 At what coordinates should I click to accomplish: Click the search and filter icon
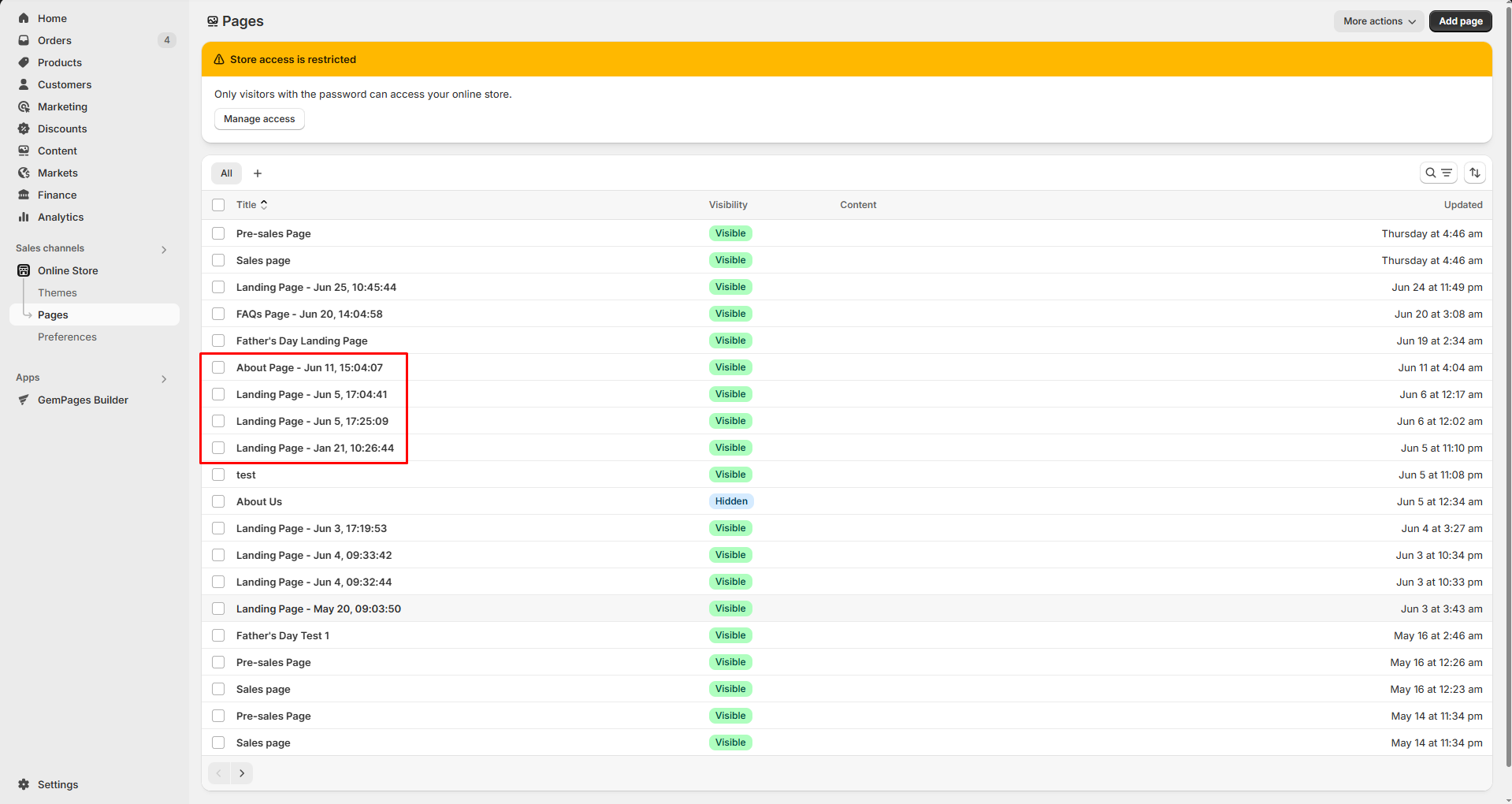pyautogui.click(x=1438, y=173)
